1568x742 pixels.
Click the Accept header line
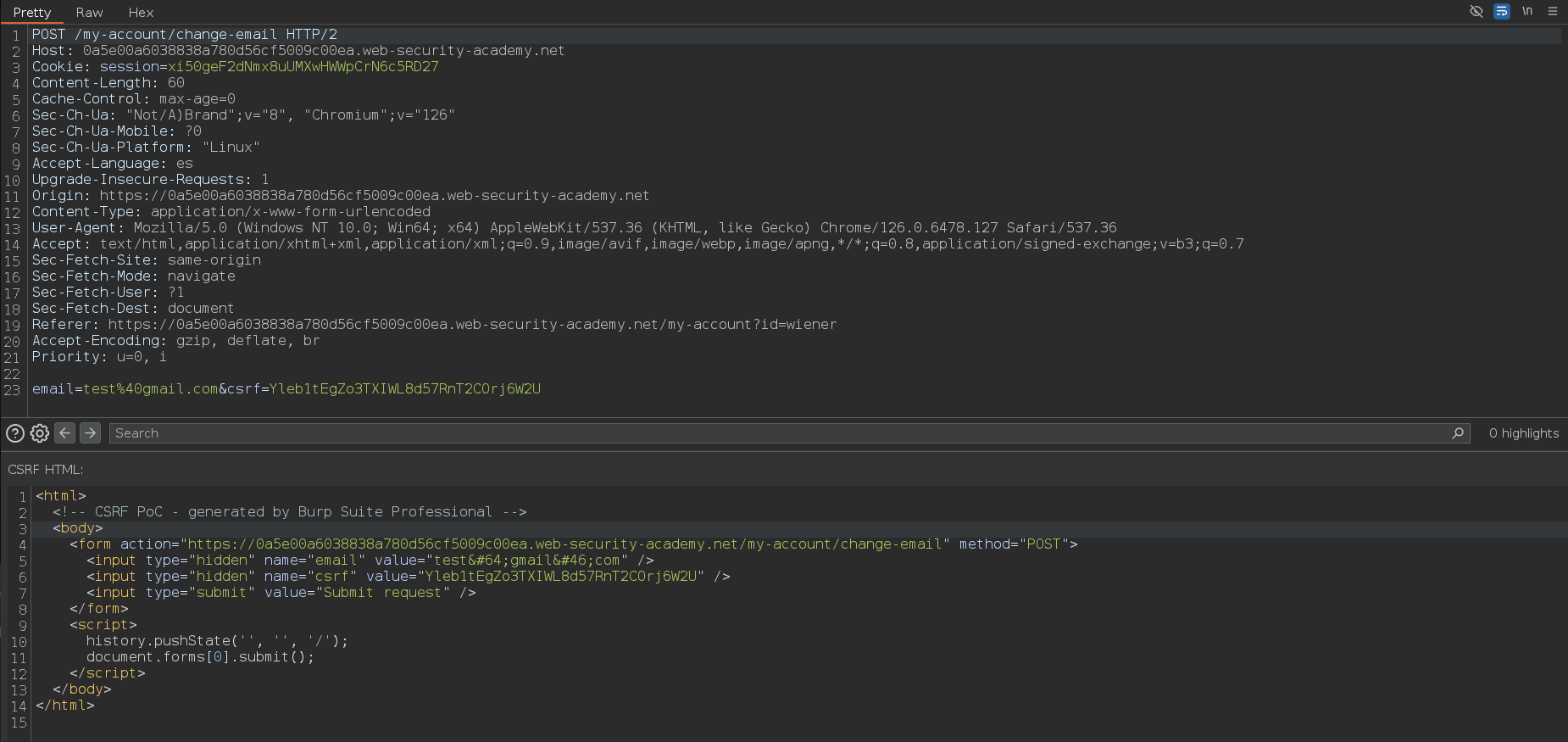tap(638, 244)
